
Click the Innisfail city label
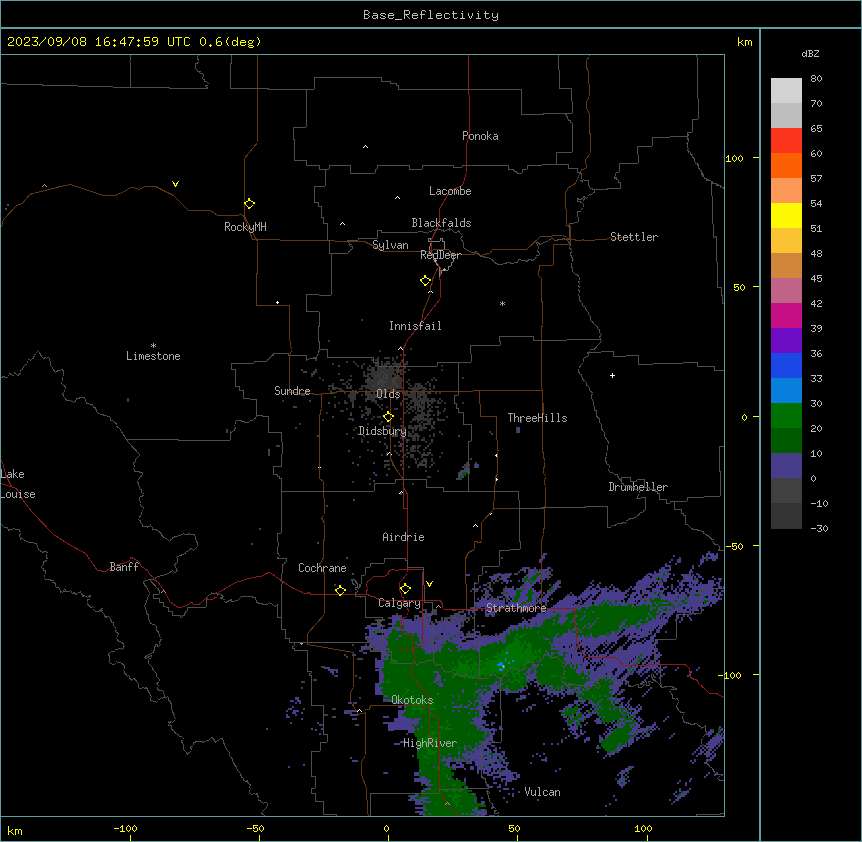(415, 326)
